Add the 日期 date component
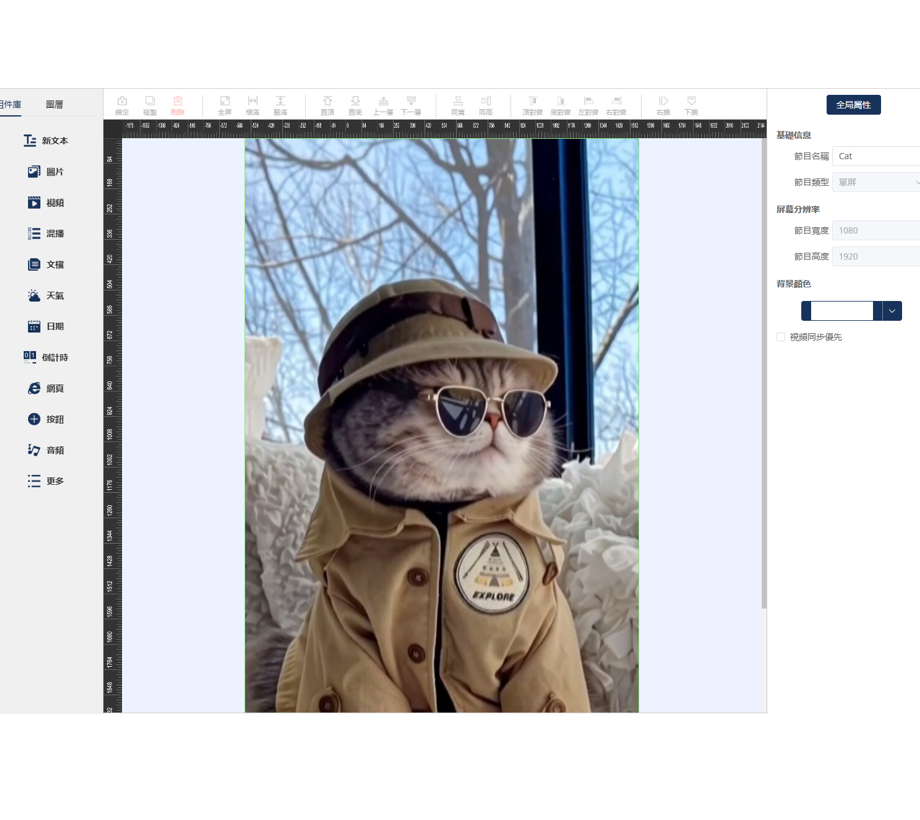Viewport: 920px width, 820px height. point(46,326)
